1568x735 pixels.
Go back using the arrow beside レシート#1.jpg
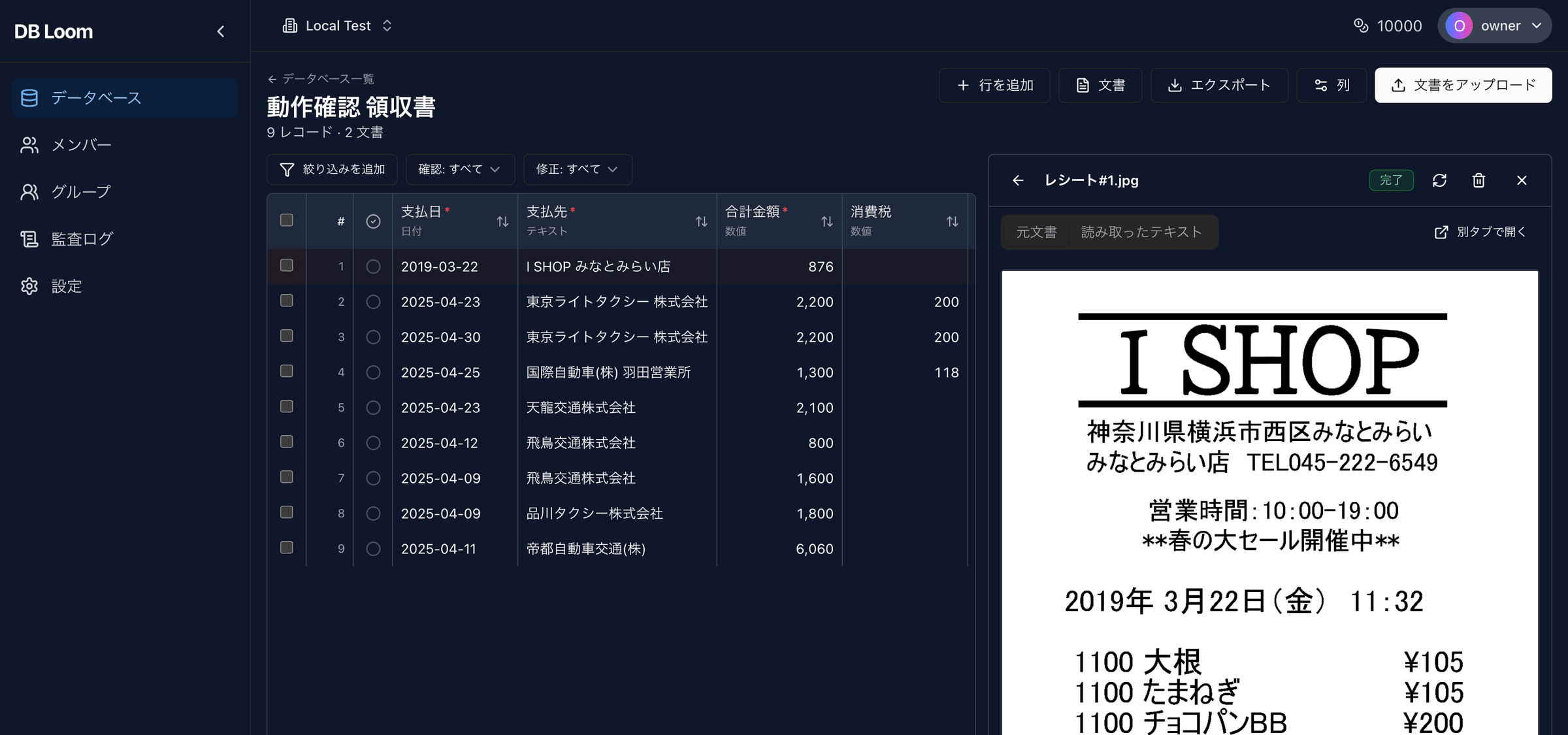click(x=1018, y=180)
